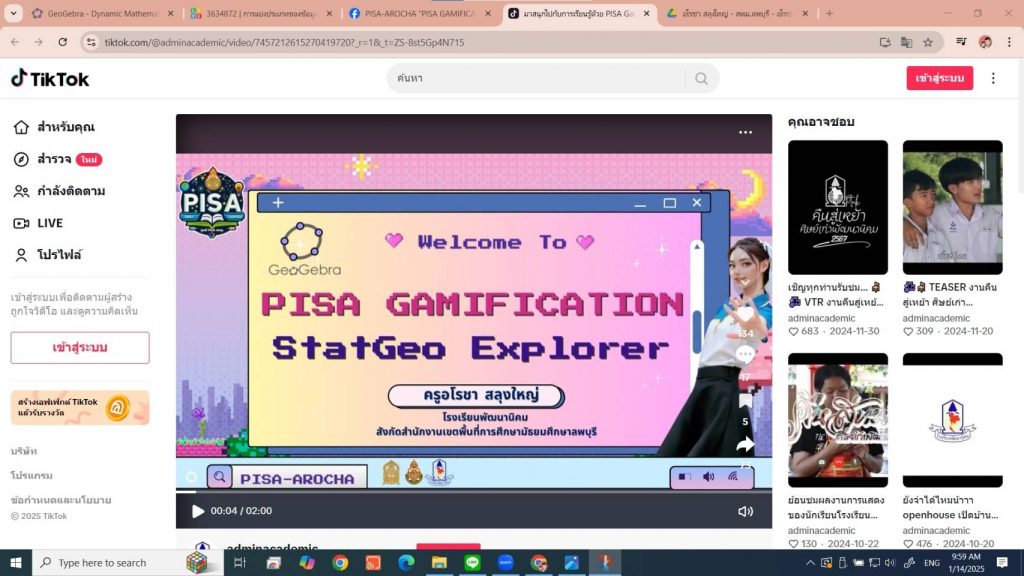This screenshot has width=1024, height=576.
Task: Open the สำหรับคุณ home feed
Action: [54, 127]
